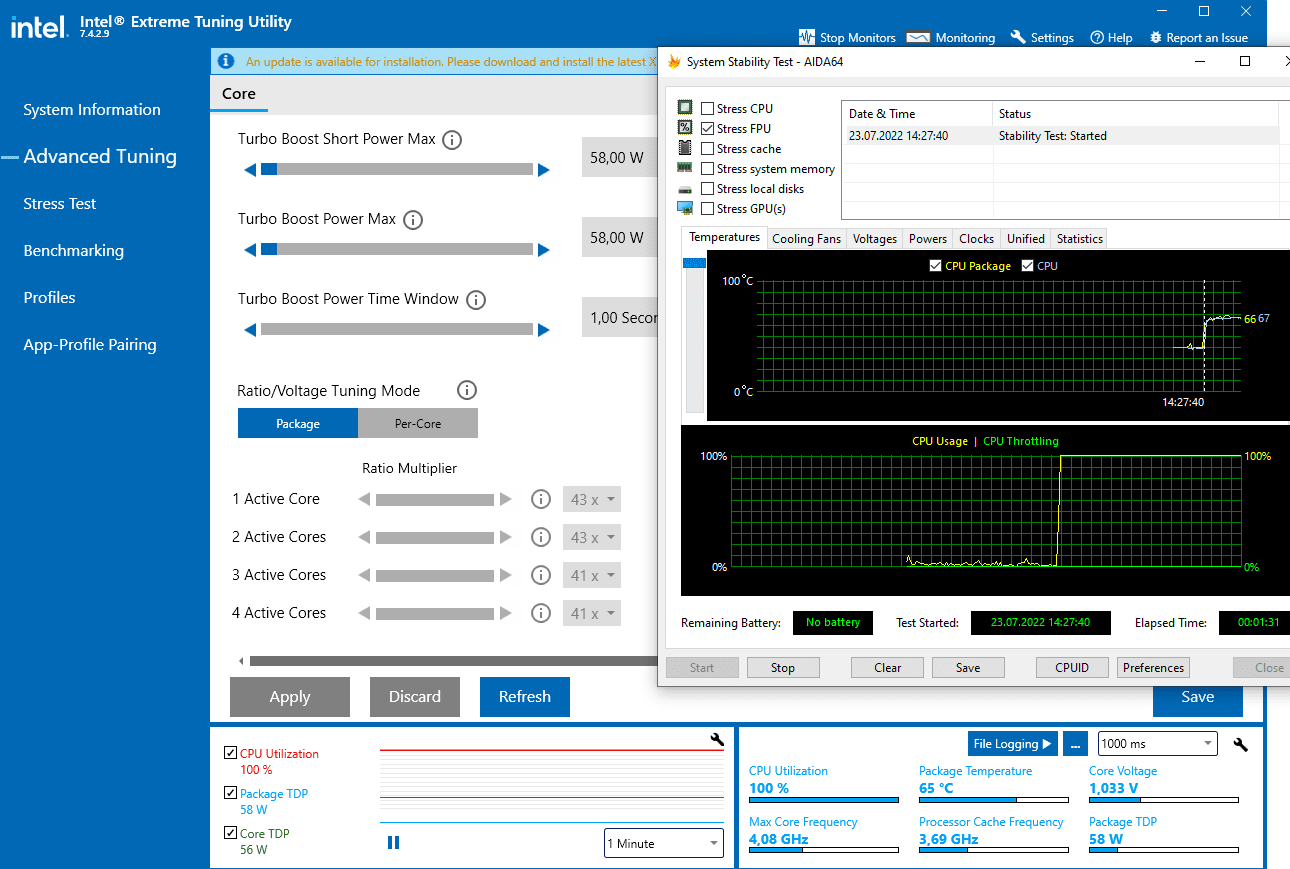Enable Stress system memory checkbox
This screenshot has width=1290, height=869.
(708, 169)
